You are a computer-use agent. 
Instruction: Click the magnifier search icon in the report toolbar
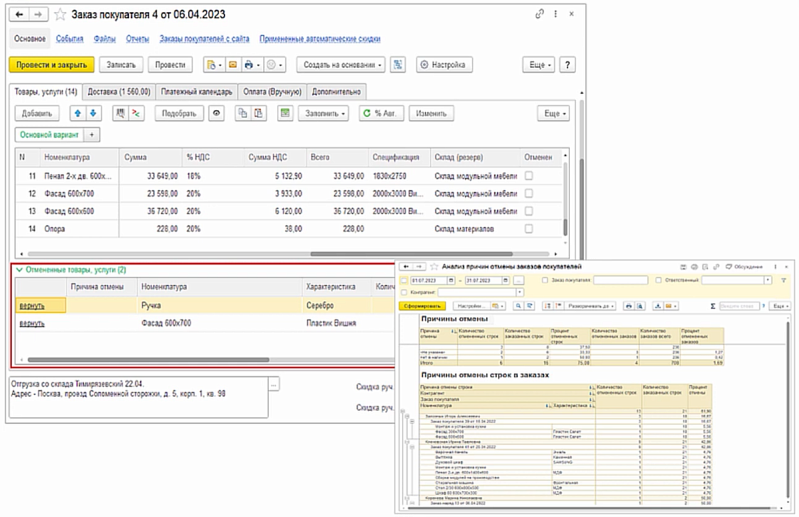518,306
